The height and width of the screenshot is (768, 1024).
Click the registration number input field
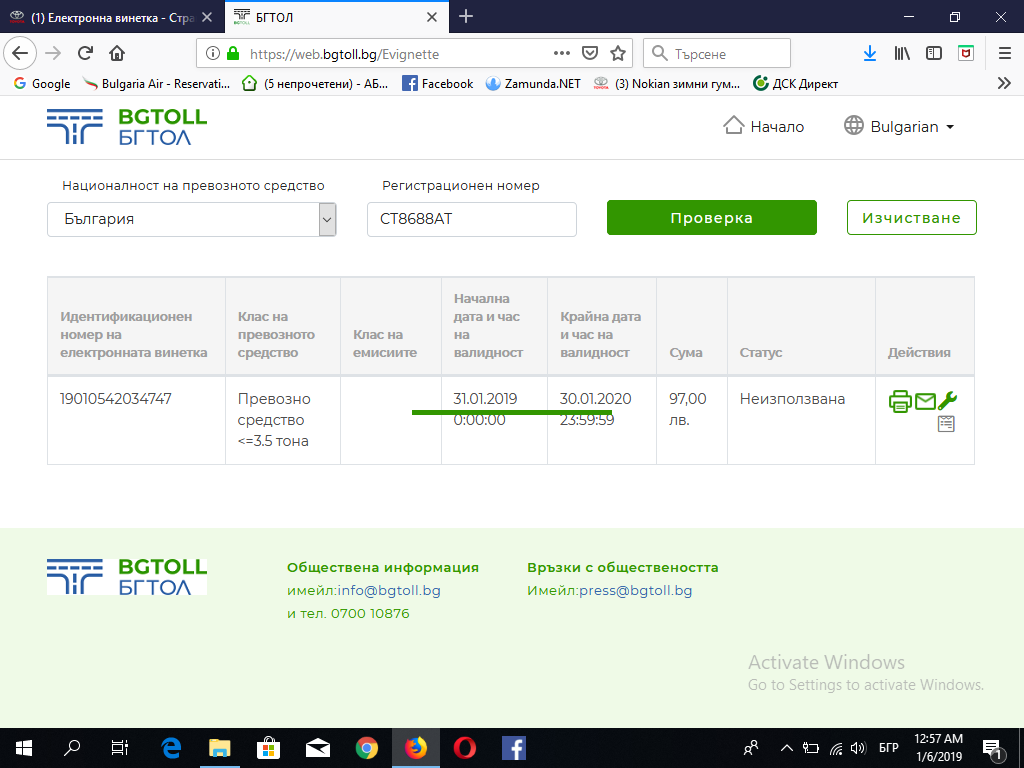point(471,219)
